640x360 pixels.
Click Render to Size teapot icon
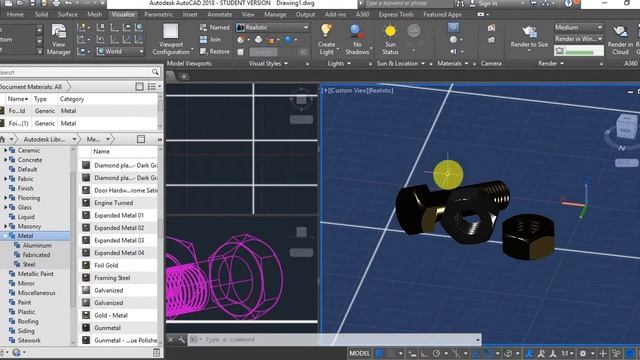[529, 31]
